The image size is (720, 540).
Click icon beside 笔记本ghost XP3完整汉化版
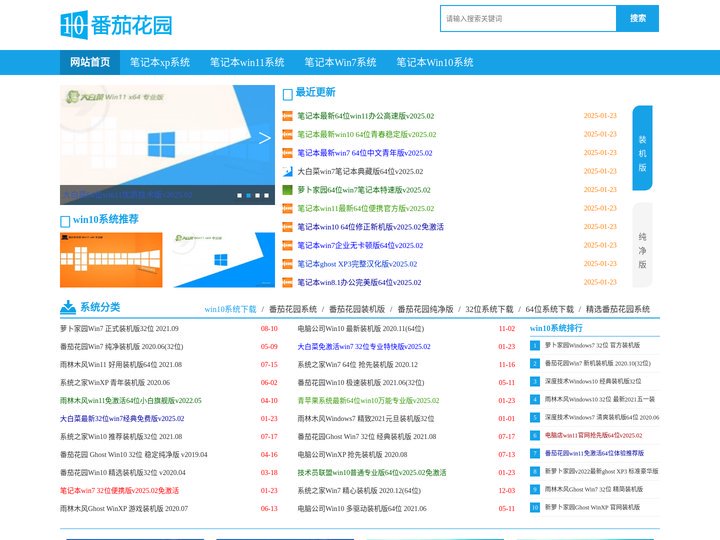click(287, 264)
